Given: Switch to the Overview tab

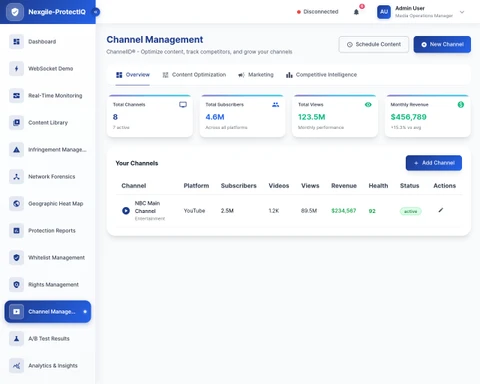Looking at the screenshot, I should (133, 75).
